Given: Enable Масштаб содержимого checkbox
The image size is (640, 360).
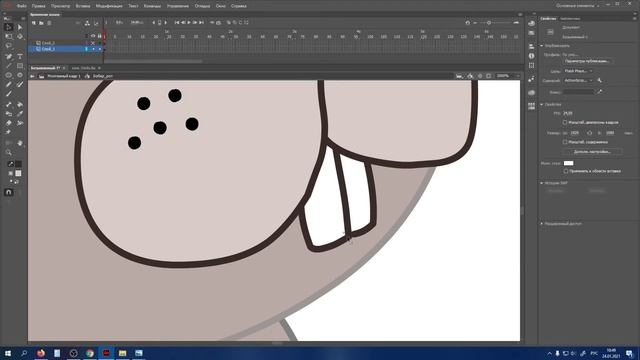Looking at the screenshot, I should 565,142.
